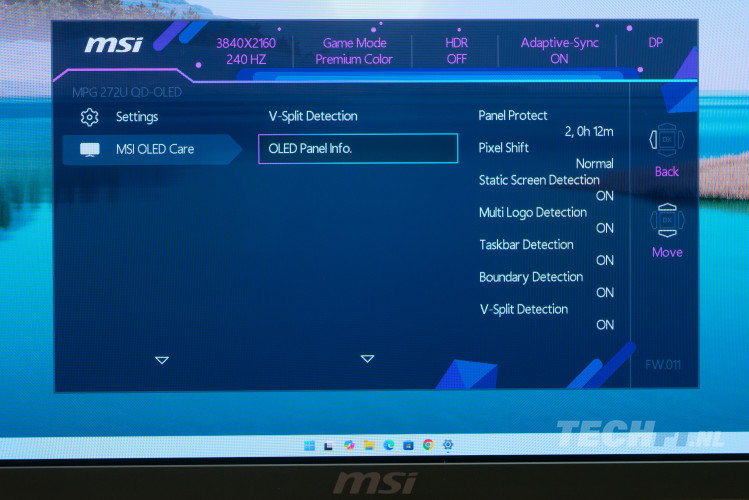749x500 pixels.
Task: Click the Pixel Shift label
Action: click(x=503, y=148)
